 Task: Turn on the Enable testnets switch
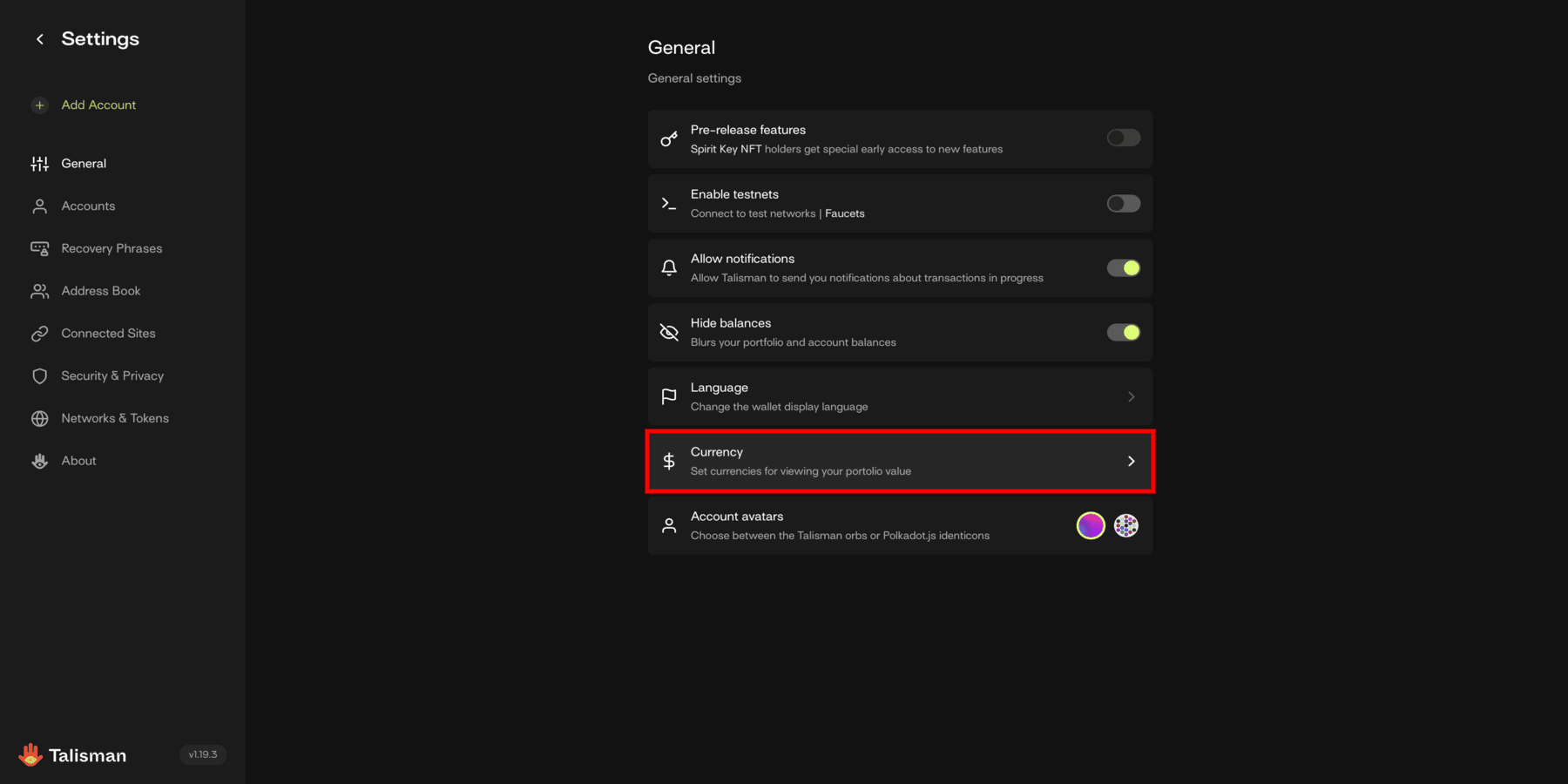coord(1123,204)
